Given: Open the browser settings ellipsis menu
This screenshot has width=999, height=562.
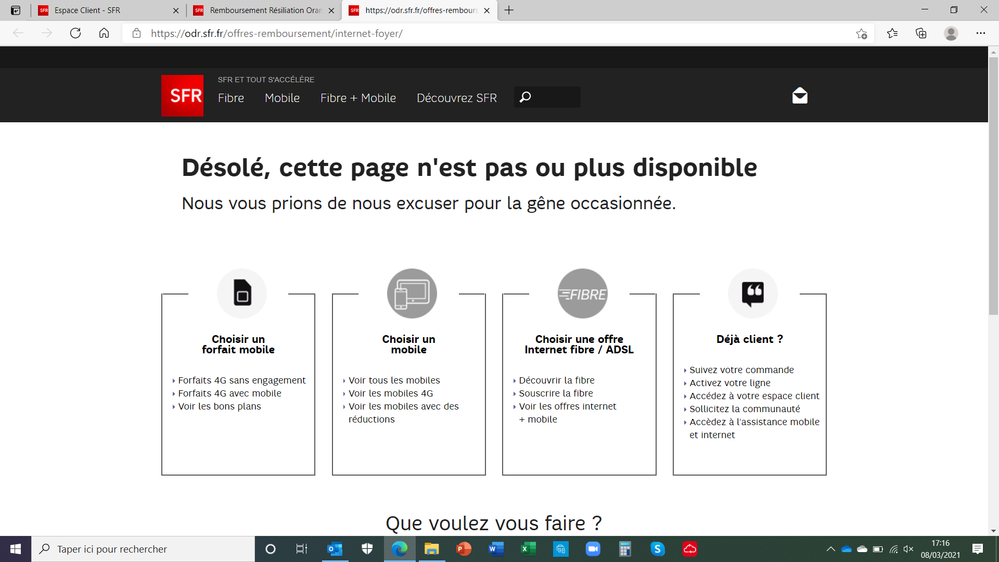Looking at the screenshot, I should point(980,33).
